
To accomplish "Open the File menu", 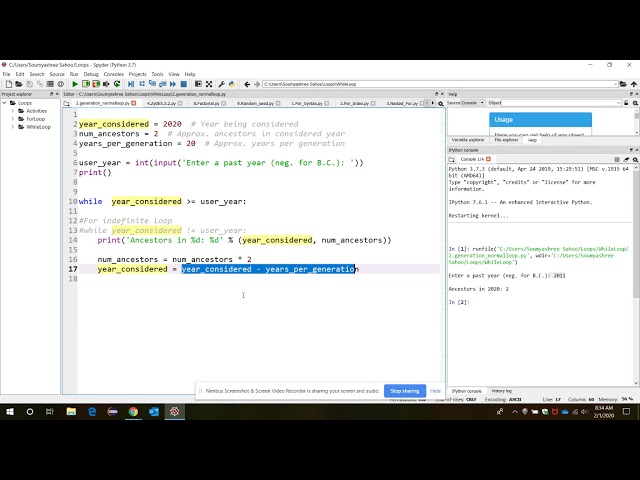I will tap(6, 74).
